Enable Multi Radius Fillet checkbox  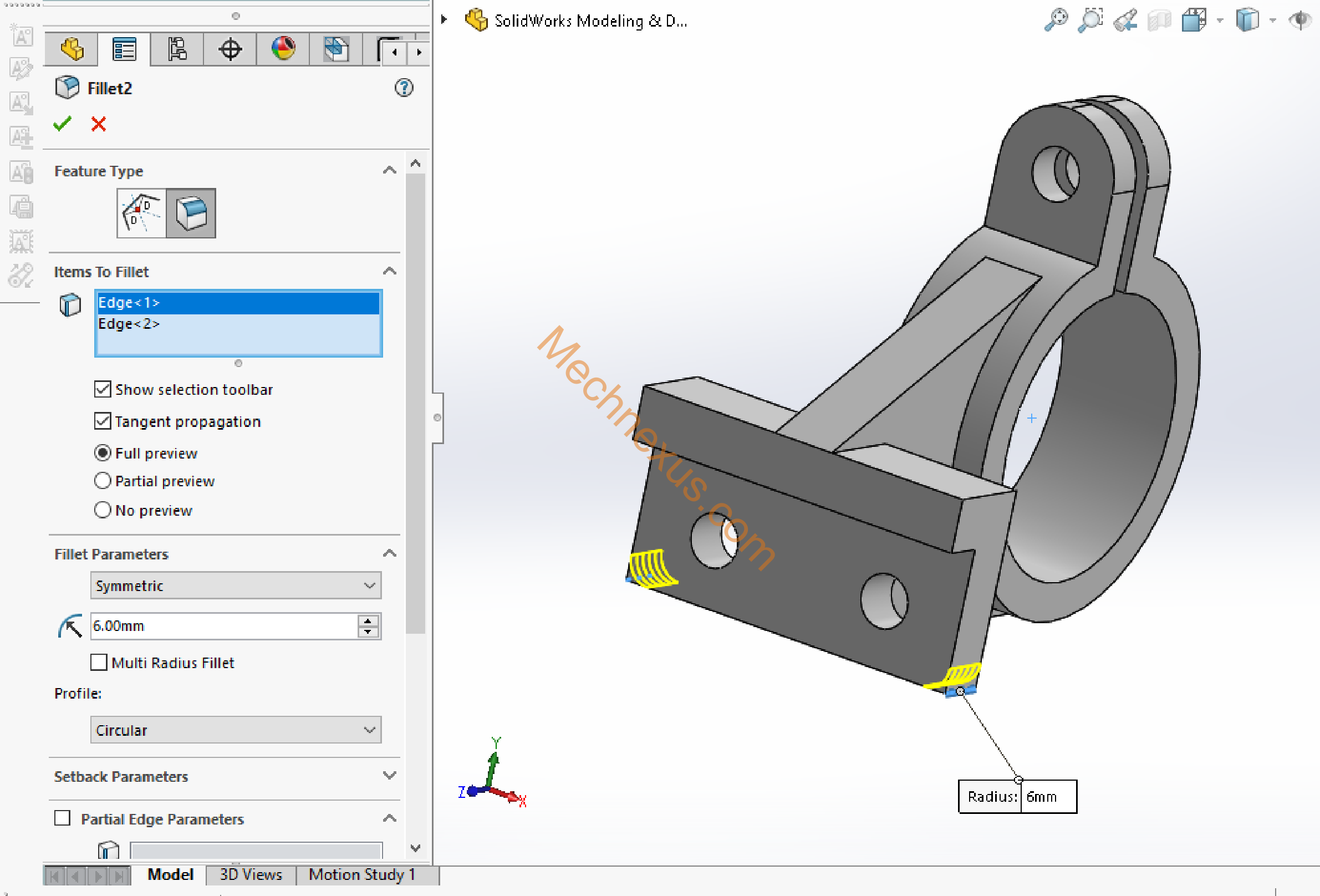[x=99, y=662]
